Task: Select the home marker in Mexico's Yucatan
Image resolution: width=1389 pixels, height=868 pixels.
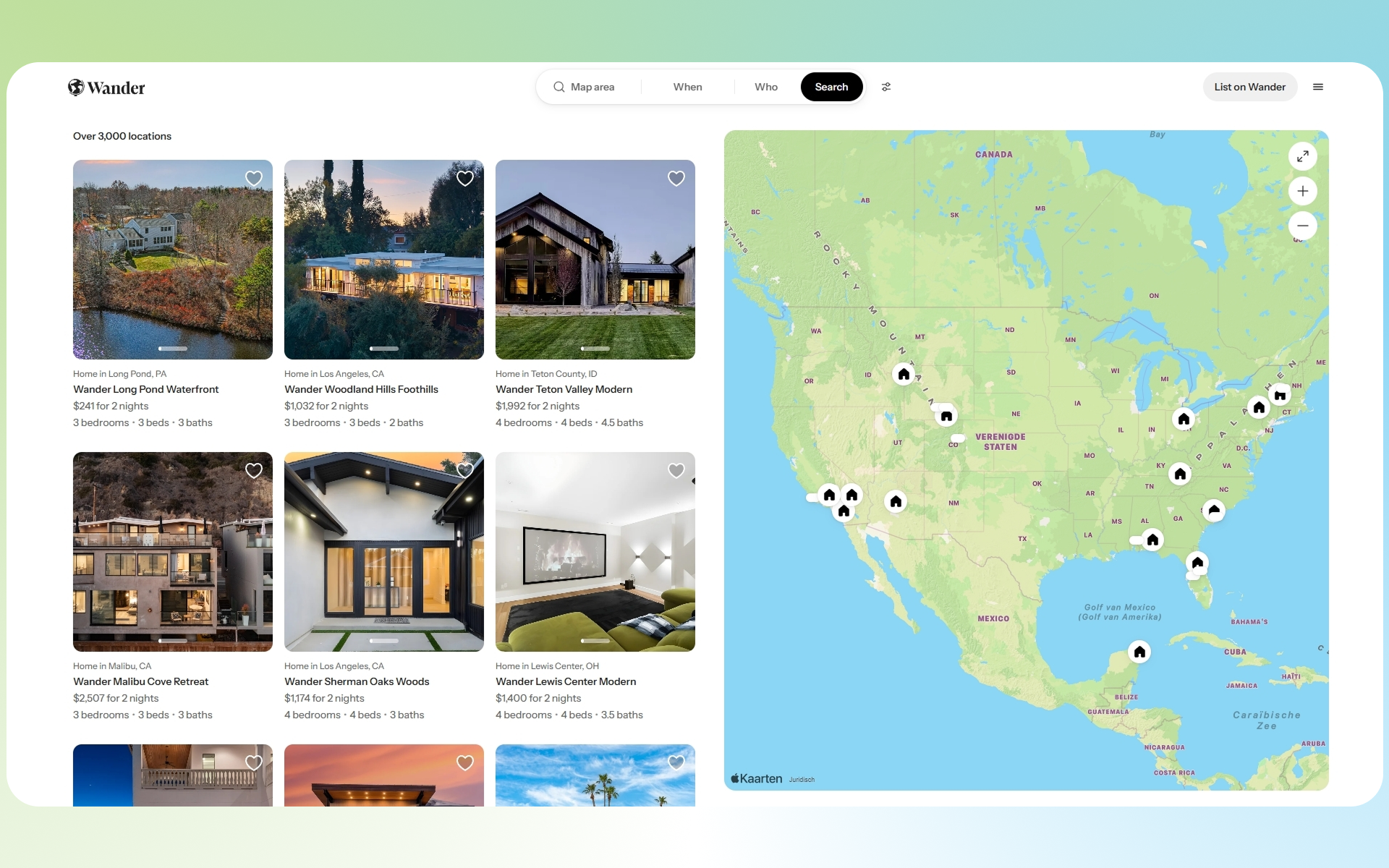Action: [x=1139, y=652]
